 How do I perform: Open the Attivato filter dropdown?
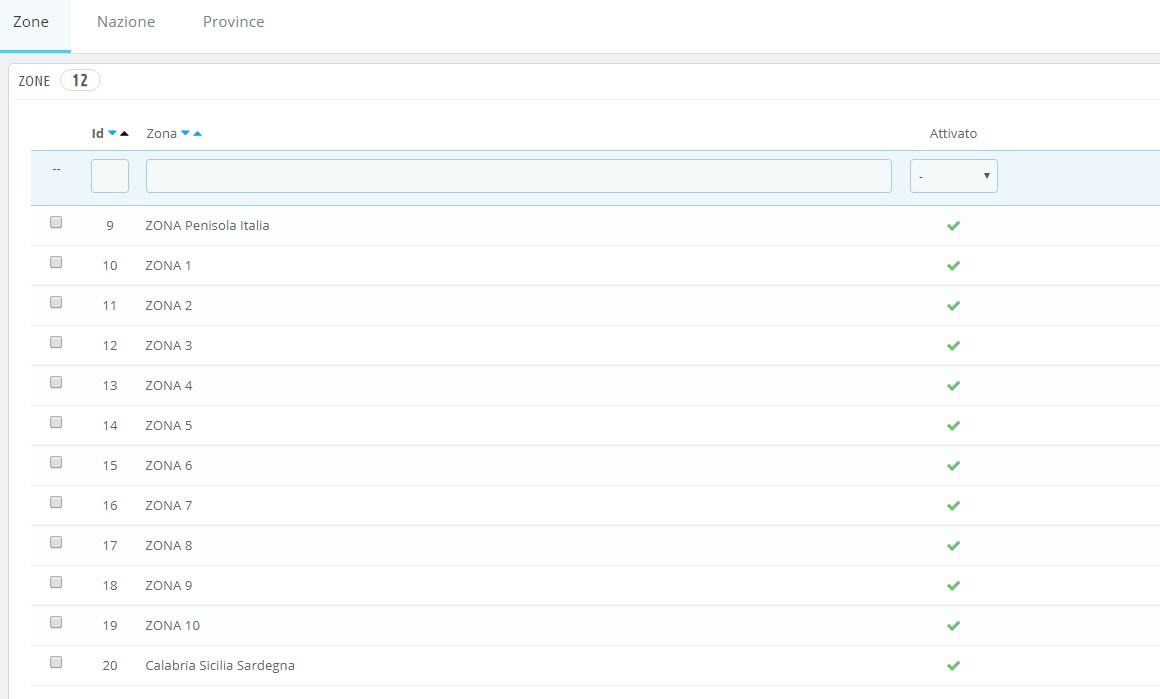(x=954, y=176)
